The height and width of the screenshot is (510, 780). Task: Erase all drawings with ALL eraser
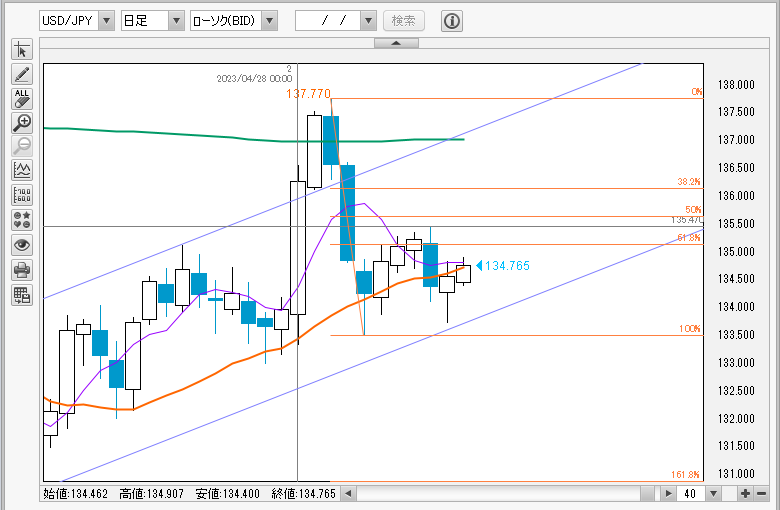tap(22, 99)
